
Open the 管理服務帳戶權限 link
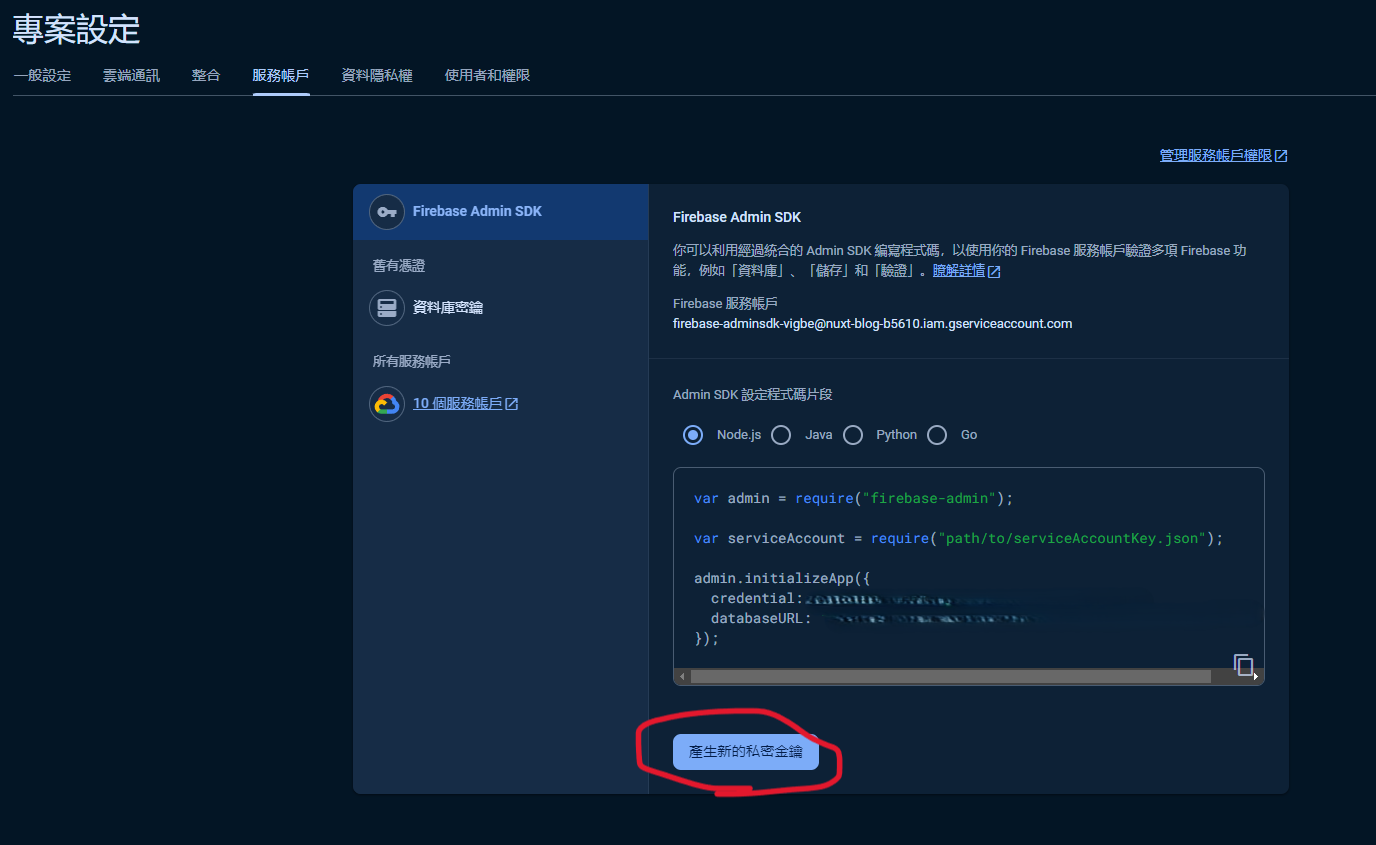tap(1216, 156)
